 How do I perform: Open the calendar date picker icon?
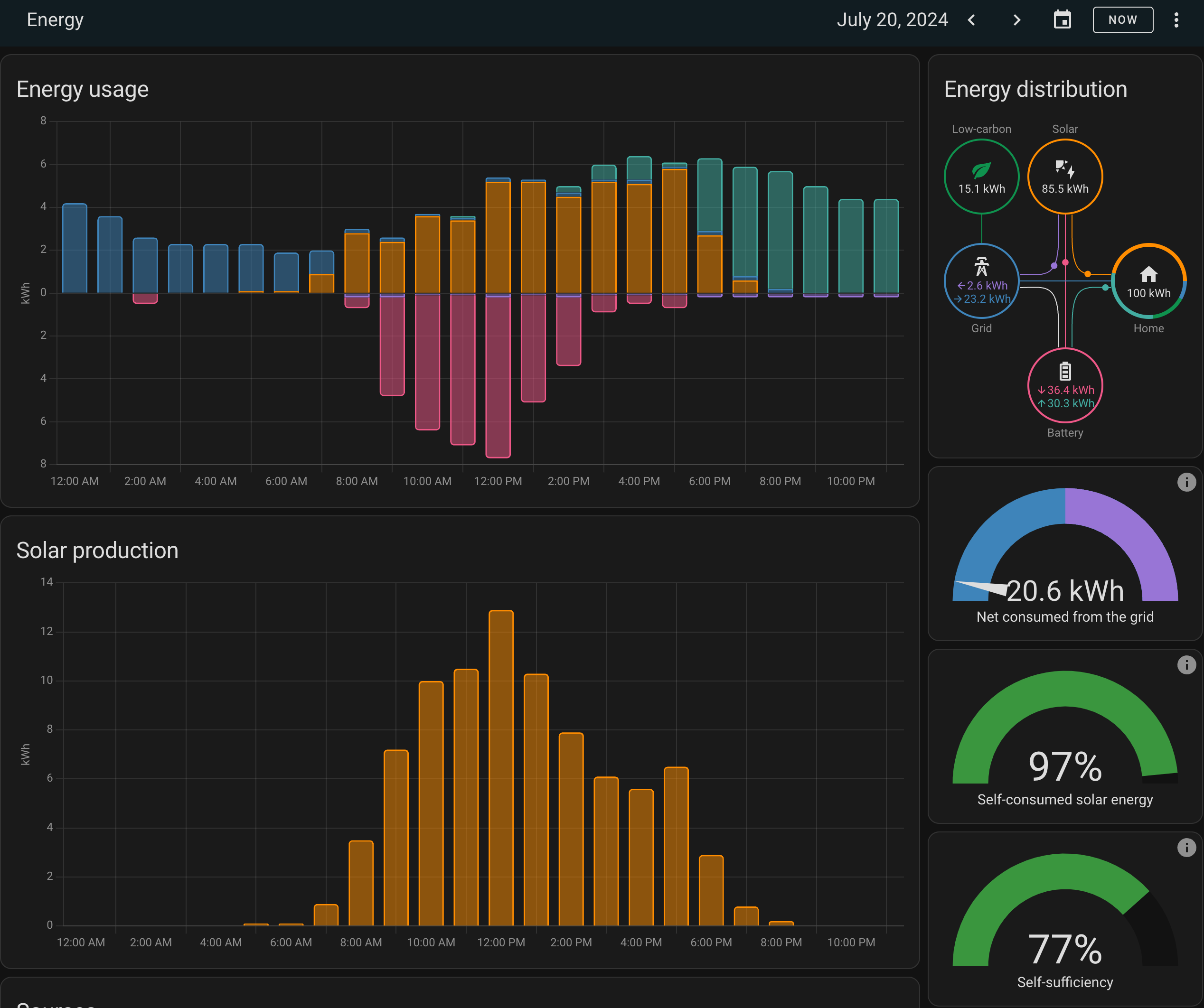[1062, 20]
